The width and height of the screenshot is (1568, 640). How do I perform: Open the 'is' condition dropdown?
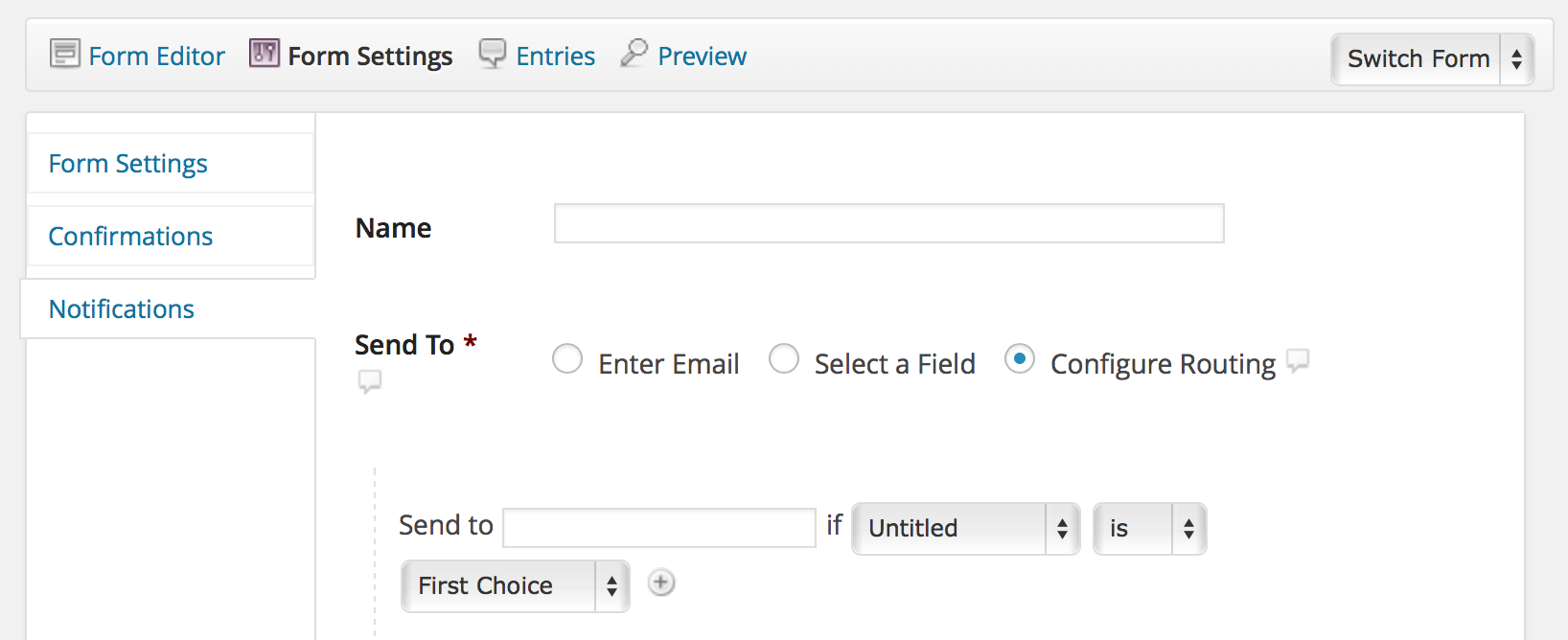pyautogui.click(x=1148, y=528)
